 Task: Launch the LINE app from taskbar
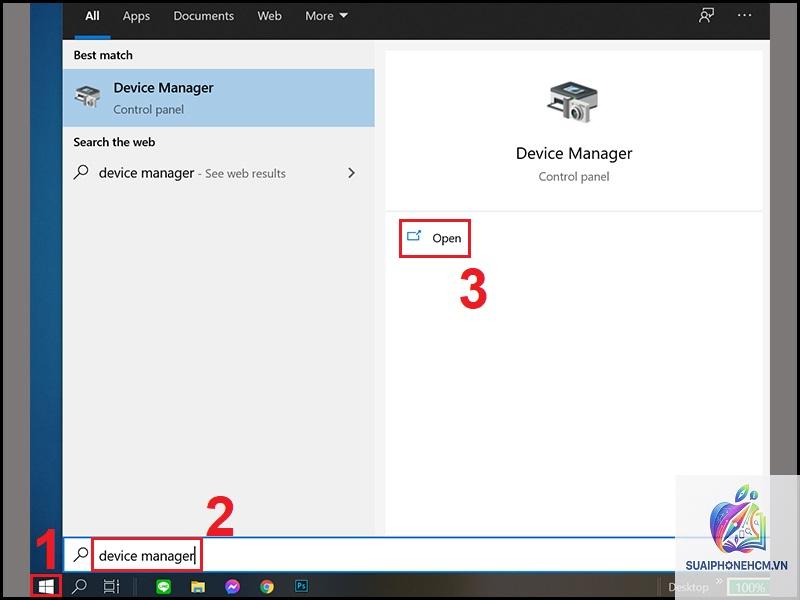coord(163,587)
